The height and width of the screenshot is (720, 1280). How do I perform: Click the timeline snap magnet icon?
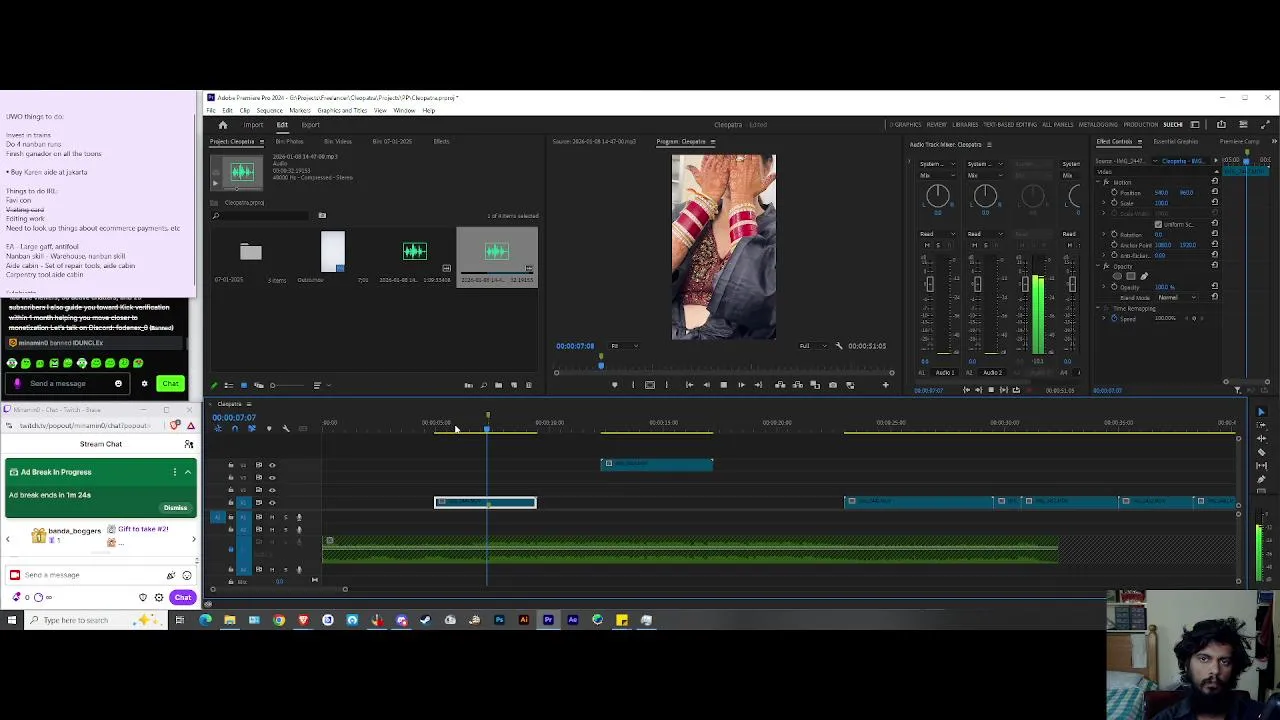(x=235, y=428)
